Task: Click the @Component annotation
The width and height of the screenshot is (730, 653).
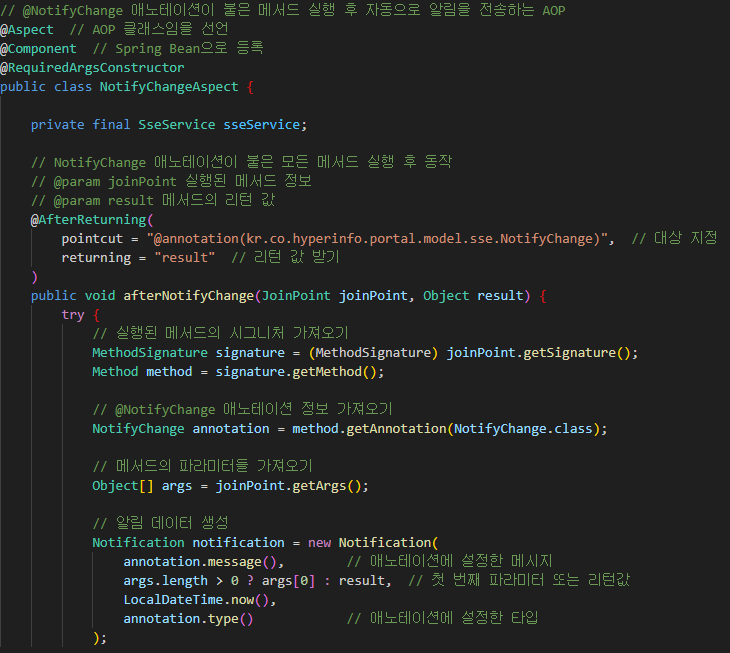Action: point(38,49)
